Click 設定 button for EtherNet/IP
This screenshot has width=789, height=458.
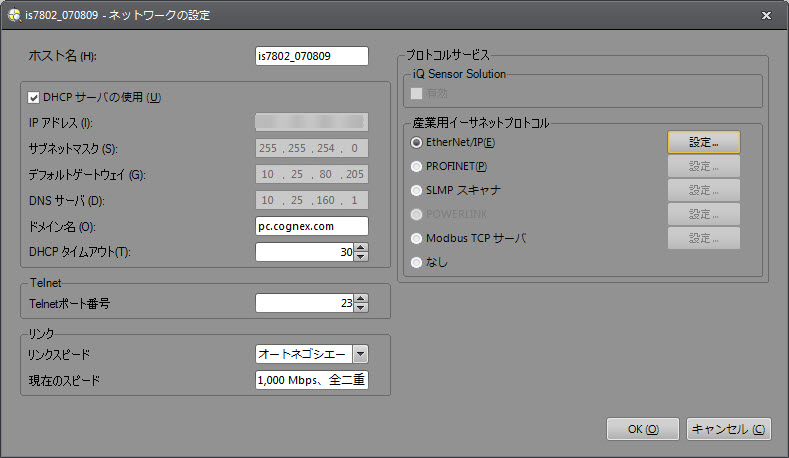pyautogui.click(x=703, y=142)
